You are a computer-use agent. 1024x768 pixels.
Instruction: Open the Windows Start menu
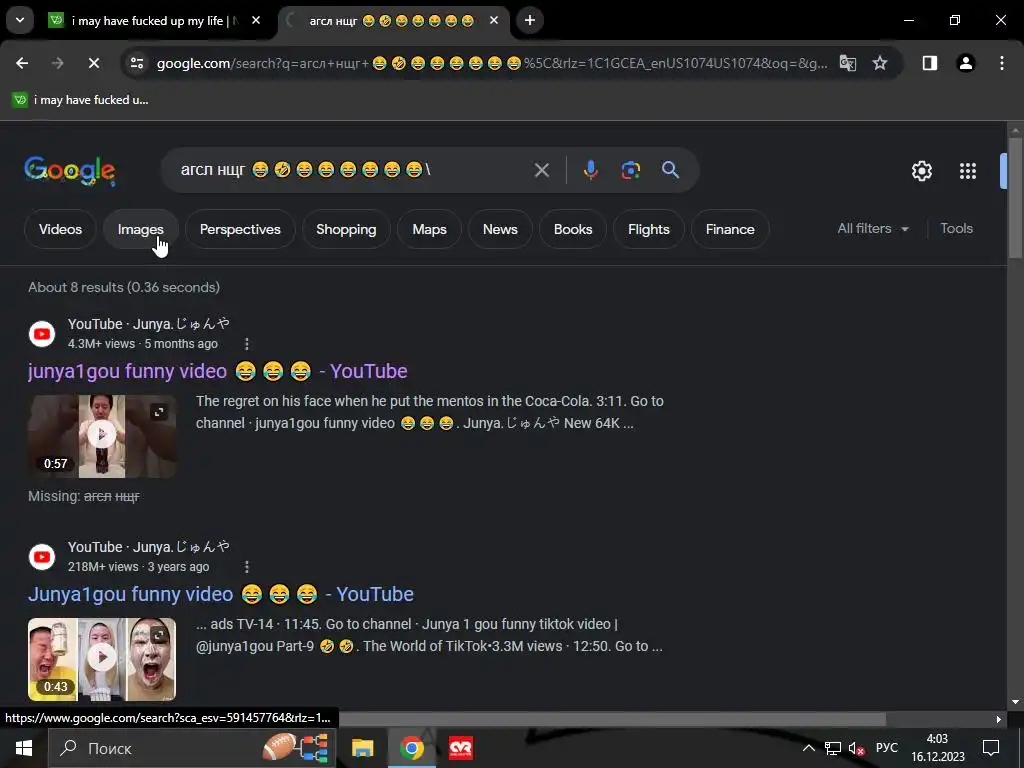tap(24, 748)
